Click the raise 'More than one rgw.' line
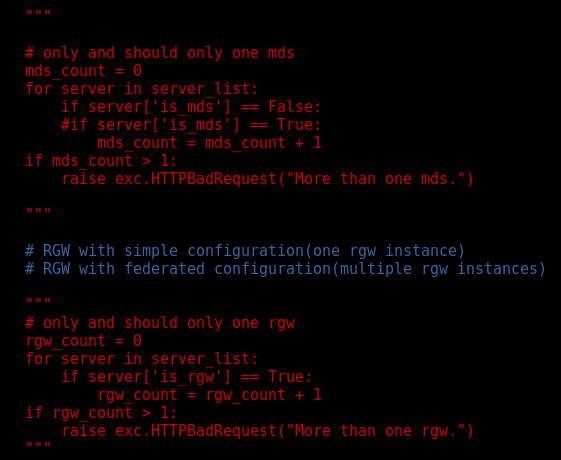Image resolution: width=561 pixels, height=460 pixels. coord(268,431)
